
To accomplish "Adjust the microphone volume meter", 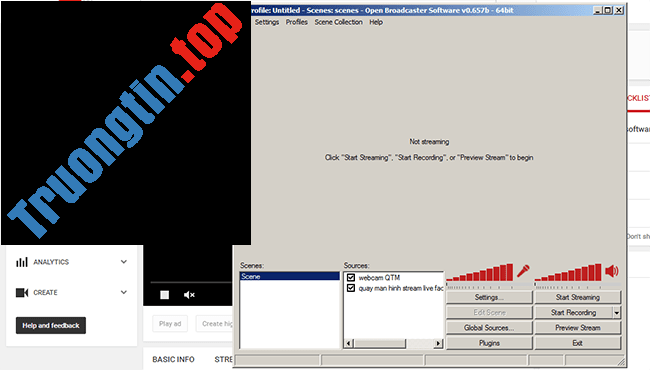I will point(480,273).
